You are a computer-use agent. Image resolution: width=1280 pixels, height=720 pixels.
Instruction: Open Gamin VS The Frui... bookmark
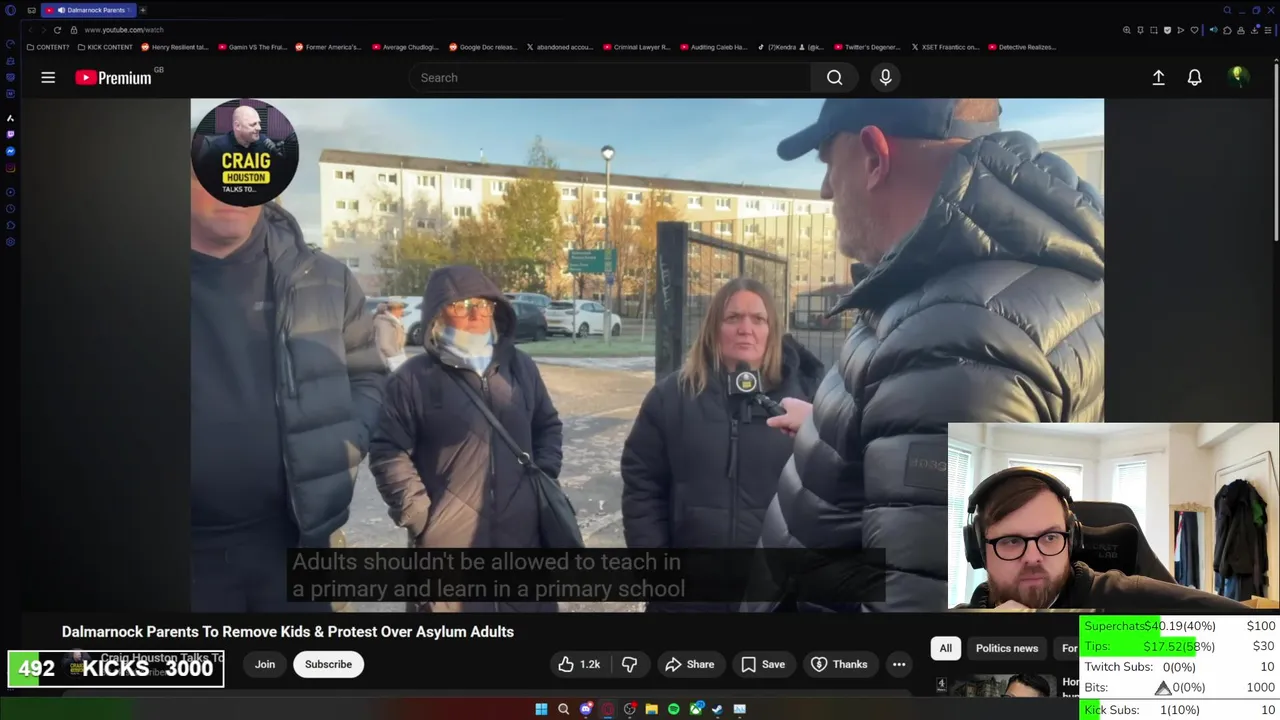252,47
